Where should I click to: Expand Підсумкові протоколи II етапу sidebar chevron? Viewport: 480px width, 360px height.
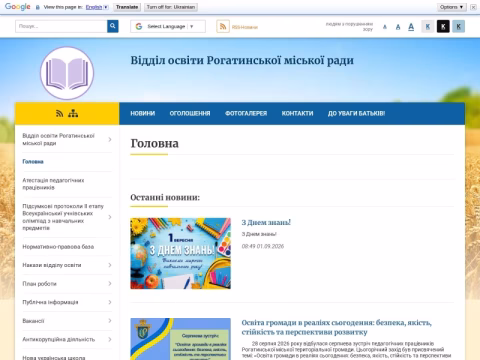click(110, 217)
